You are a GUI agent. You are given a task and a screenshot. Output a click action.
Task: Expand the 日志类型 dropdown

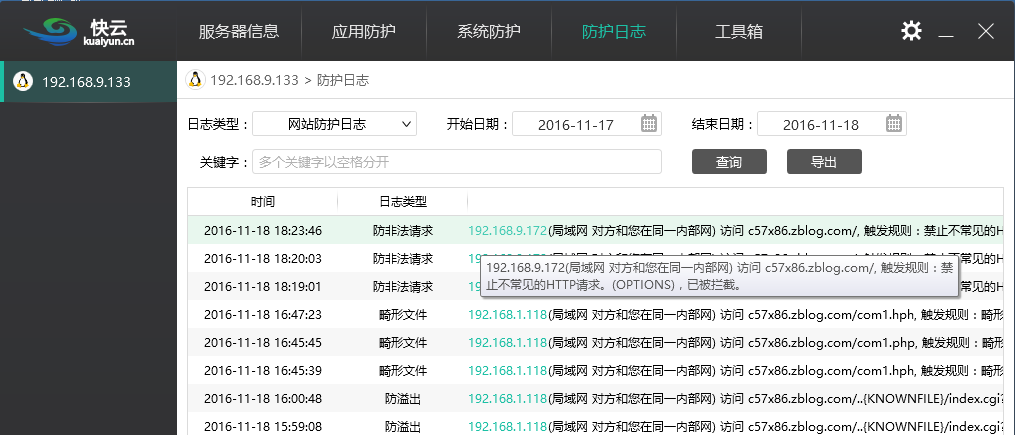(334, 124)
